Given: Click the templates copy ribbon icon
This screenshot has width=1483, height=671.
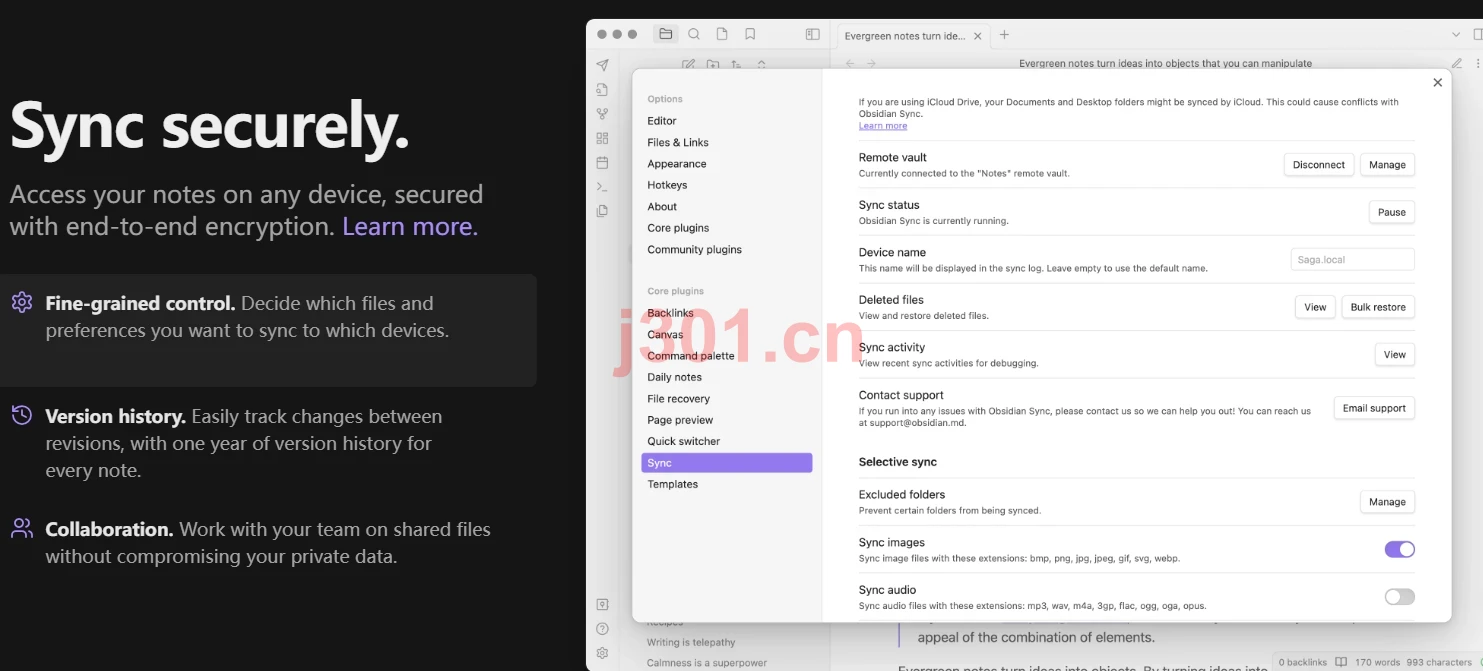Looking at the screenshot, I should click(x=602, y=211).
